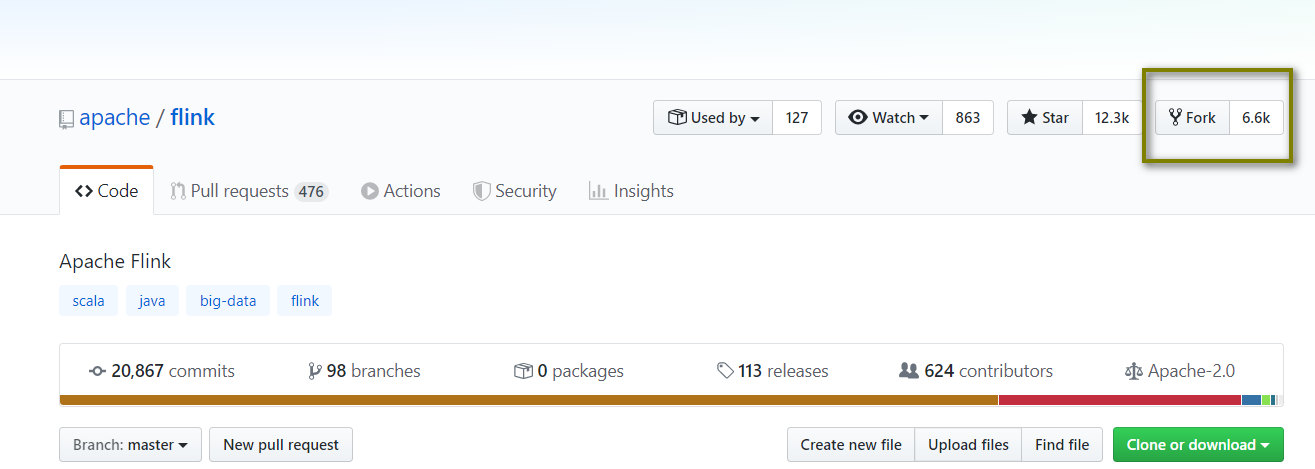Image resolution: width=1315 pixels, height=469 pixels.
Task: Click the packages box icon
Action: [x=523, y=371]
